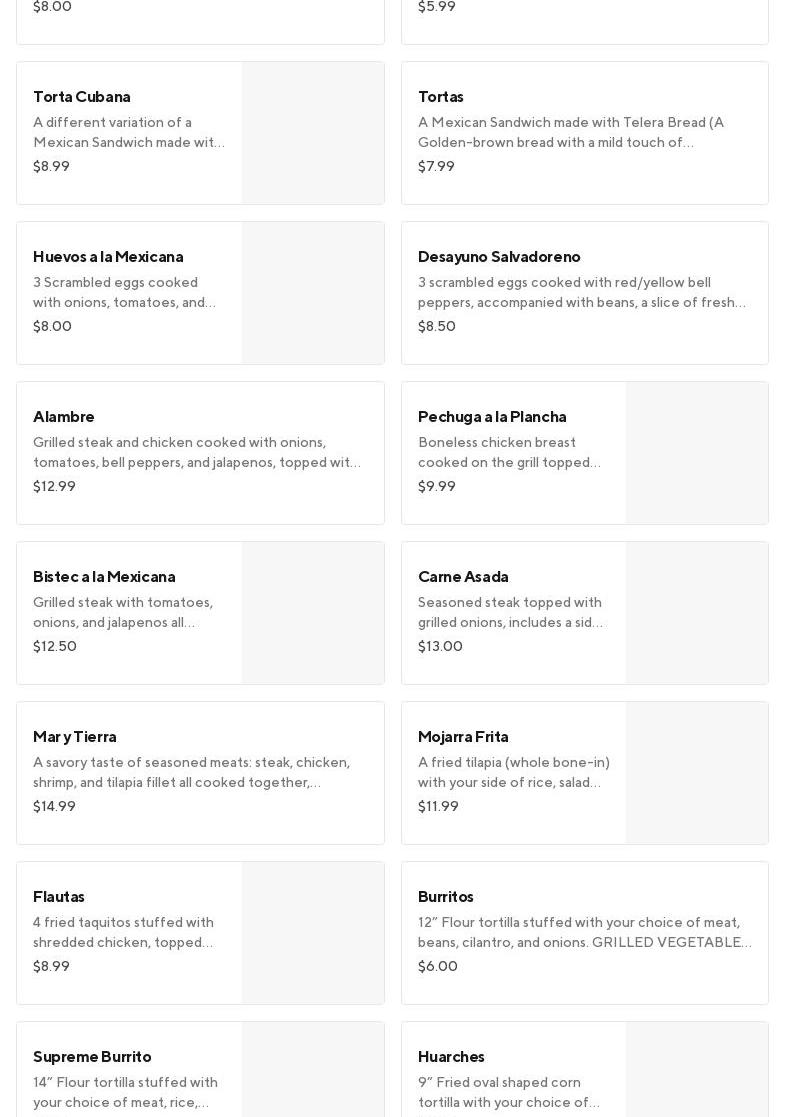Click the $14.99 price of Mar y Tierra
The height and width of the screenshot is (1117, 785).
54,806
